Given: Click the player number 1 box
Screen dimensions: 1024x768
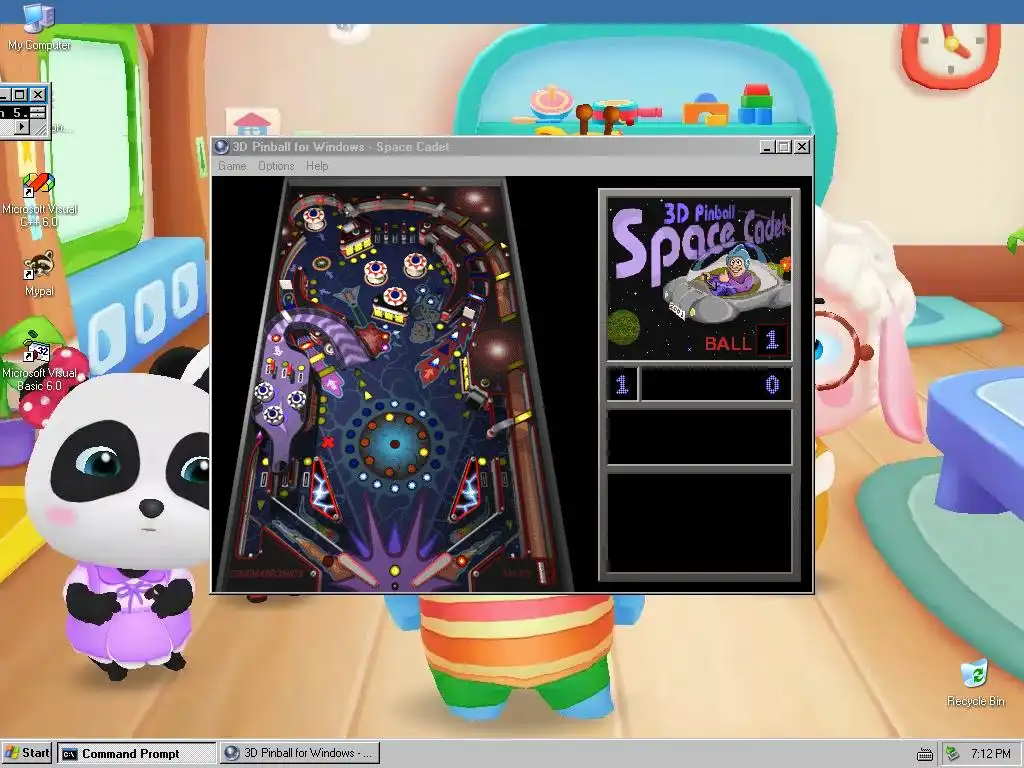Looking at the screenshot, I should (622, 384).
